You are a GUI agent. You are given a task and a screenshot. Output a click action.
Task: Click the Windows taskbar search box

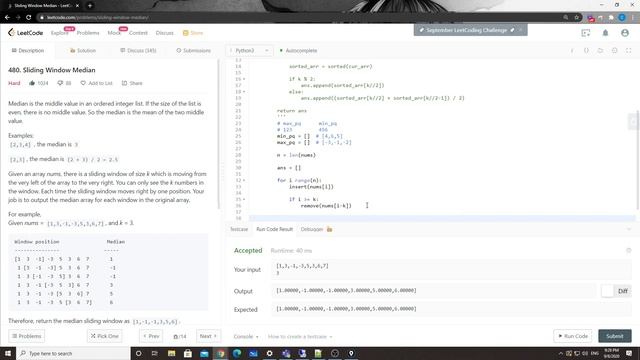tap(73, 353)
